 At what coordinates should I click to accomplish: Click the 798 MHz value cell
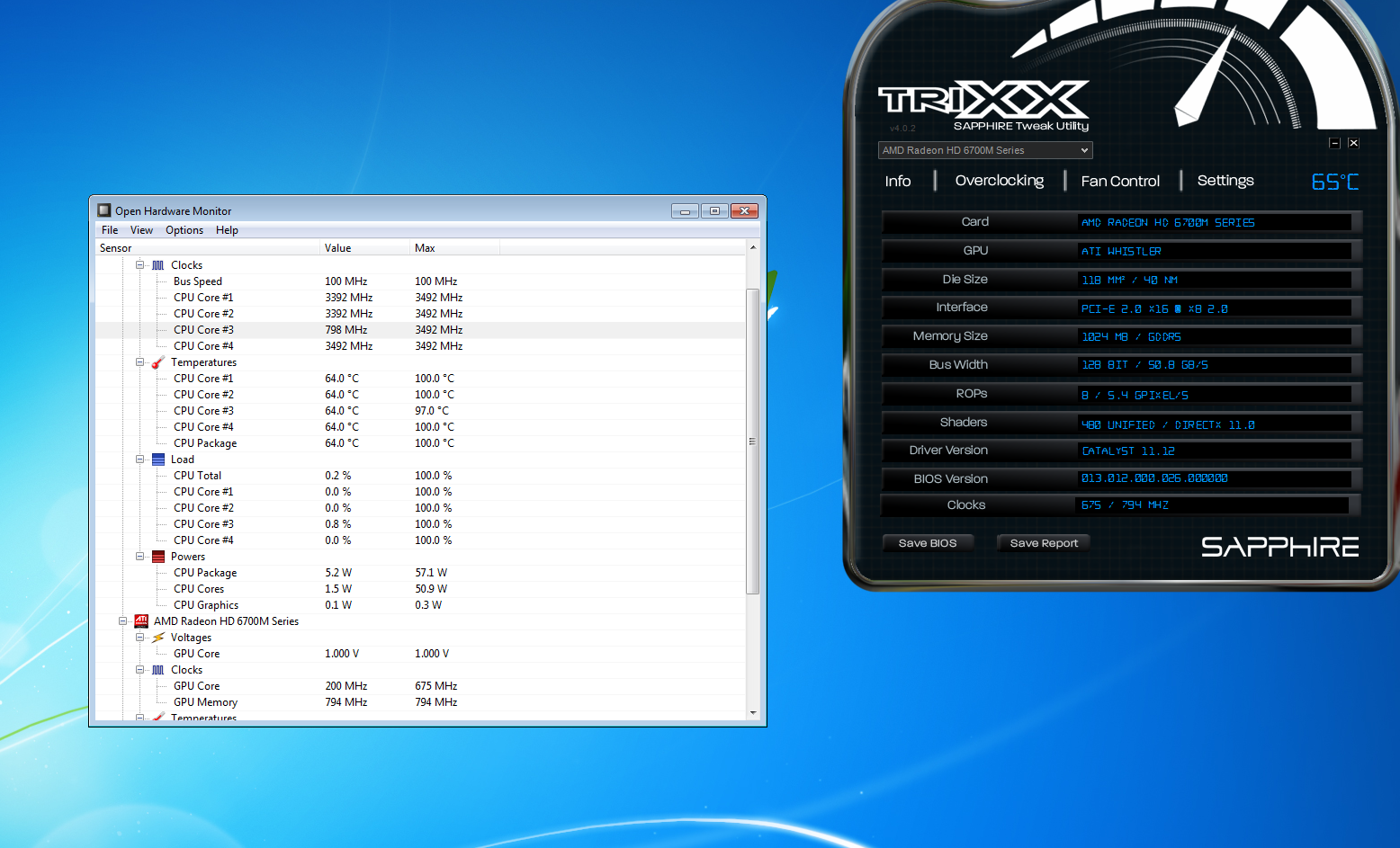coord(346,330)
